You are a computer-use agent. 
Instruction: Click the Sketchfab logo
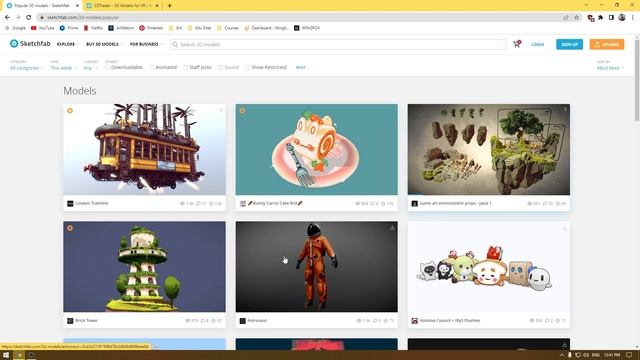(30, 44)
